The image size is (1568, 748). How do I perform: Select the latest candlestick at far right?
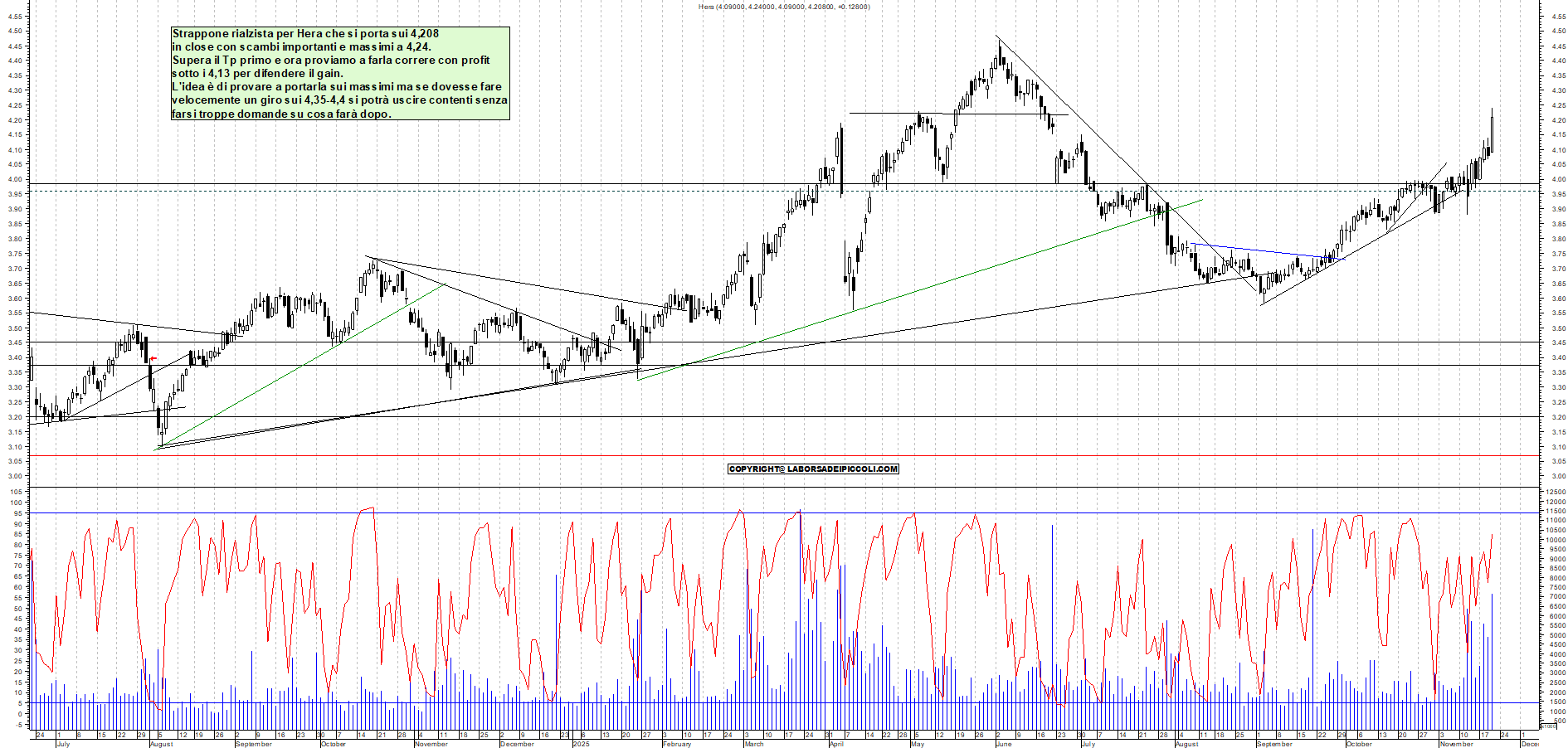[x=1492, y=133]
